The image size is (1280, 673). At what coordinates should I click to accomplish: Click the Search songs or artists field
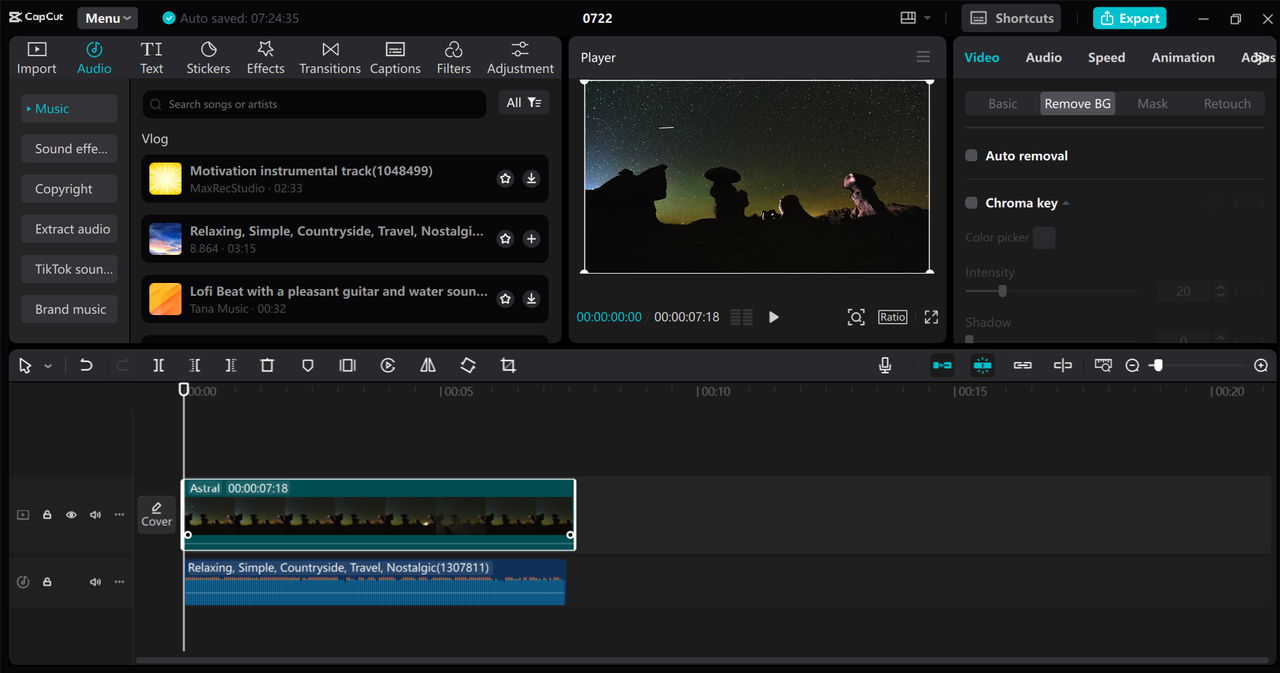point(314,104)
